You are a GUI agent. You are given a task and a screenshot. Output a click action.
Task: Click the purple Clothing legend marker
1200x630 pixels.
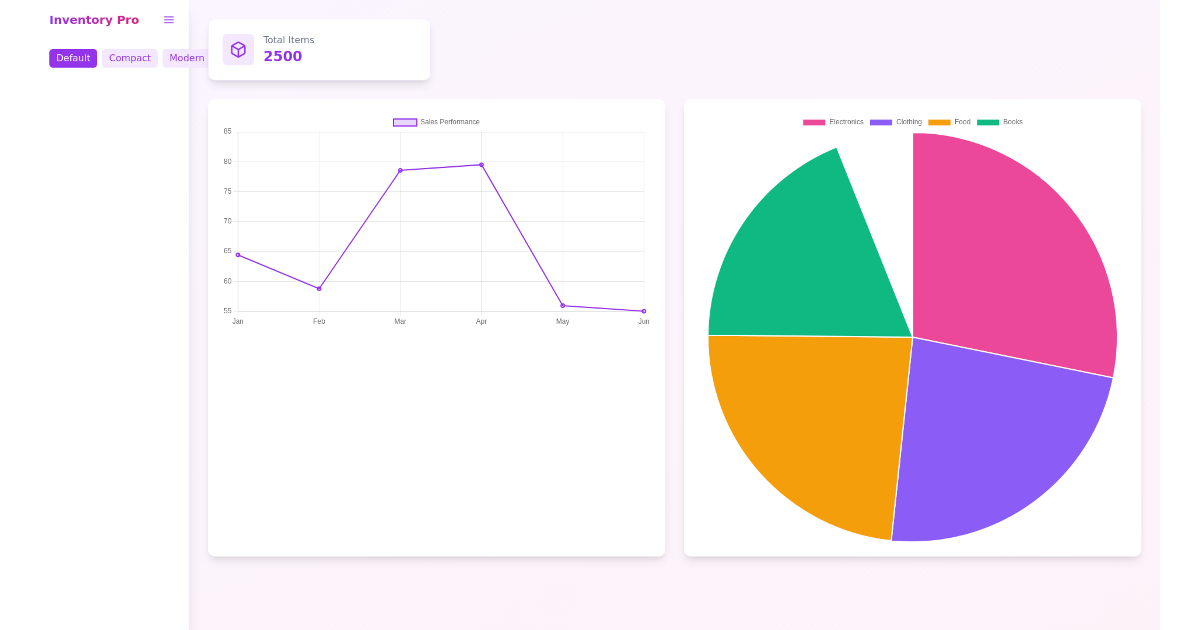coord(880,121)
